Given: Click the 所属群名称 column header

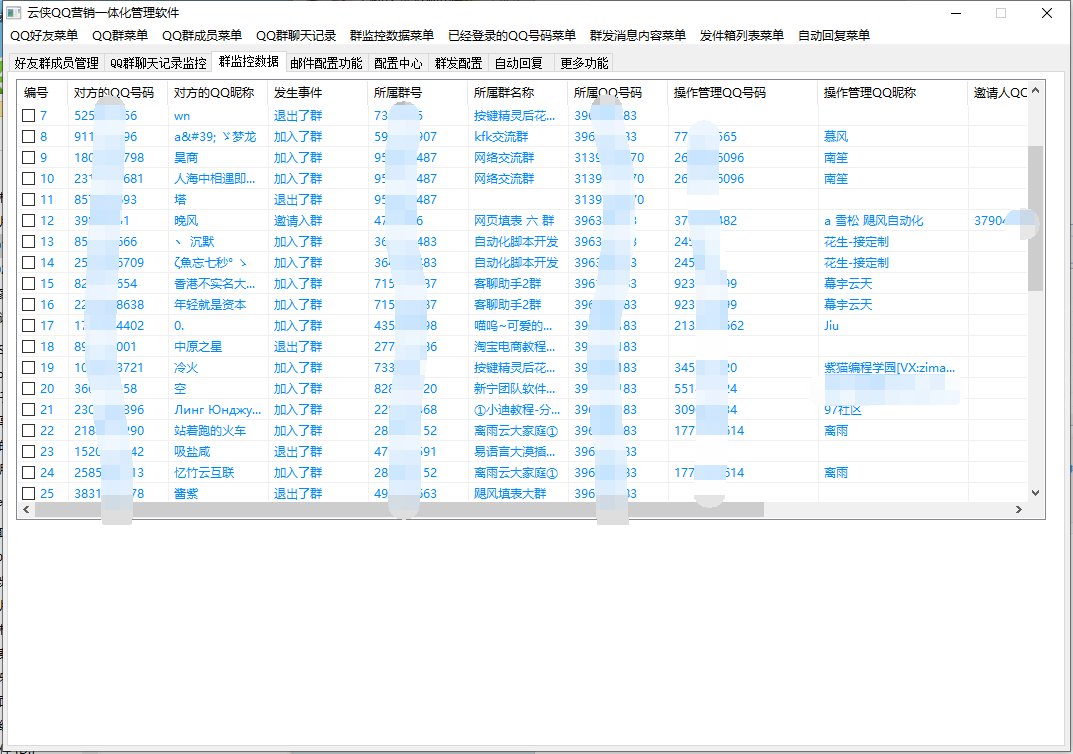Looking at the screenshot, I should 517,92.
